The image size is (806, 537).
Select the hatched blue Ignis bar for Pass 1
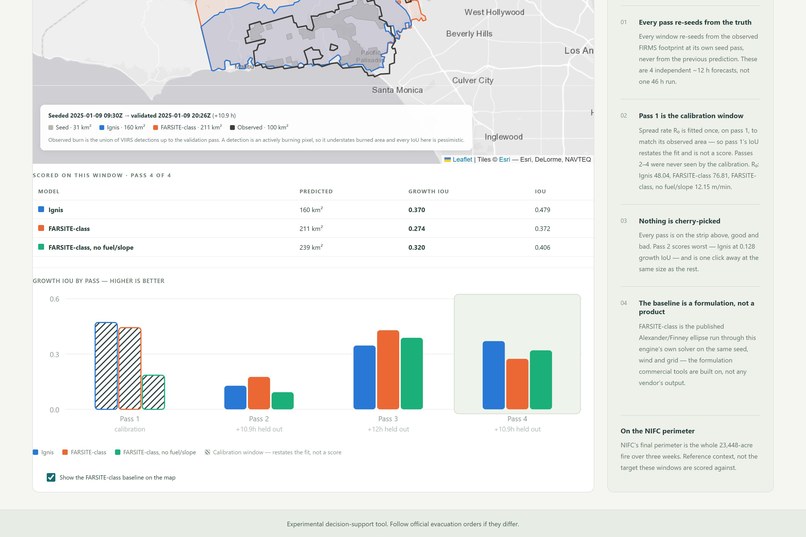[x=106, y=366]
